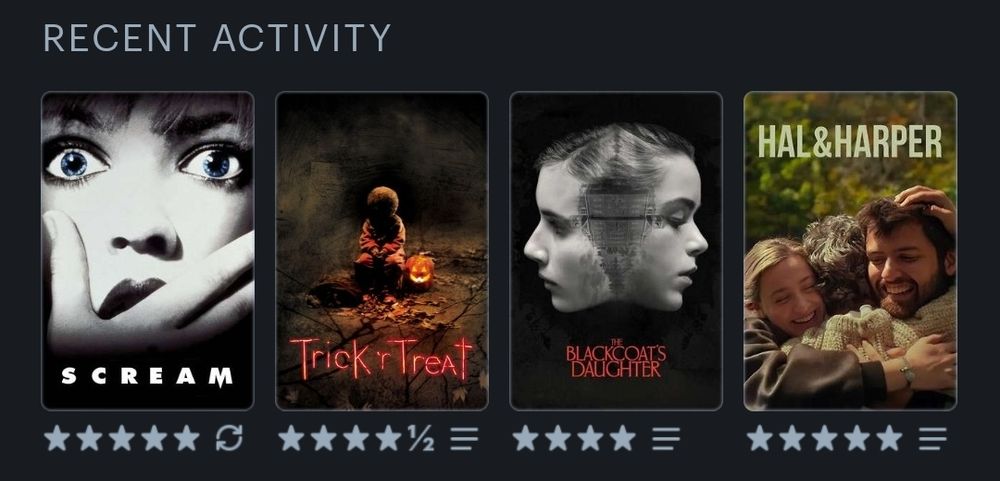Viewport: 1000px width, 481px height.
Task: Click the white SCREAM title text
Action: [x=147, y=376]
